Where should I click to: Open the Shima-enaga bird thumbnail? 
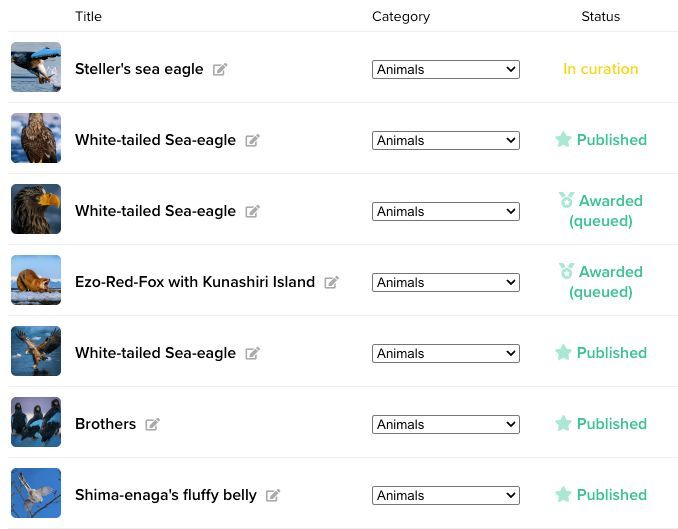coord(36,493)
